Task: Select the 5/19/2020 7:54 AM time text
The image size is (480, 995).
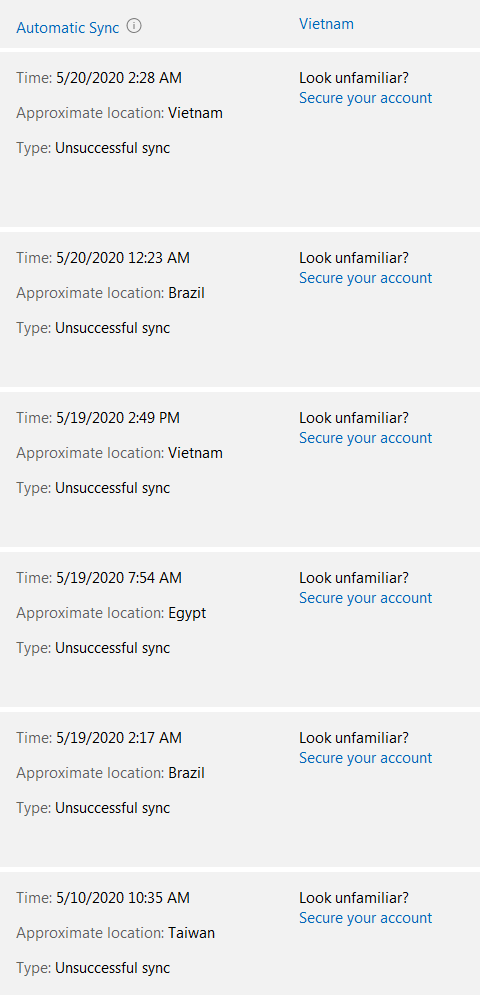Action: click(119, 578)
